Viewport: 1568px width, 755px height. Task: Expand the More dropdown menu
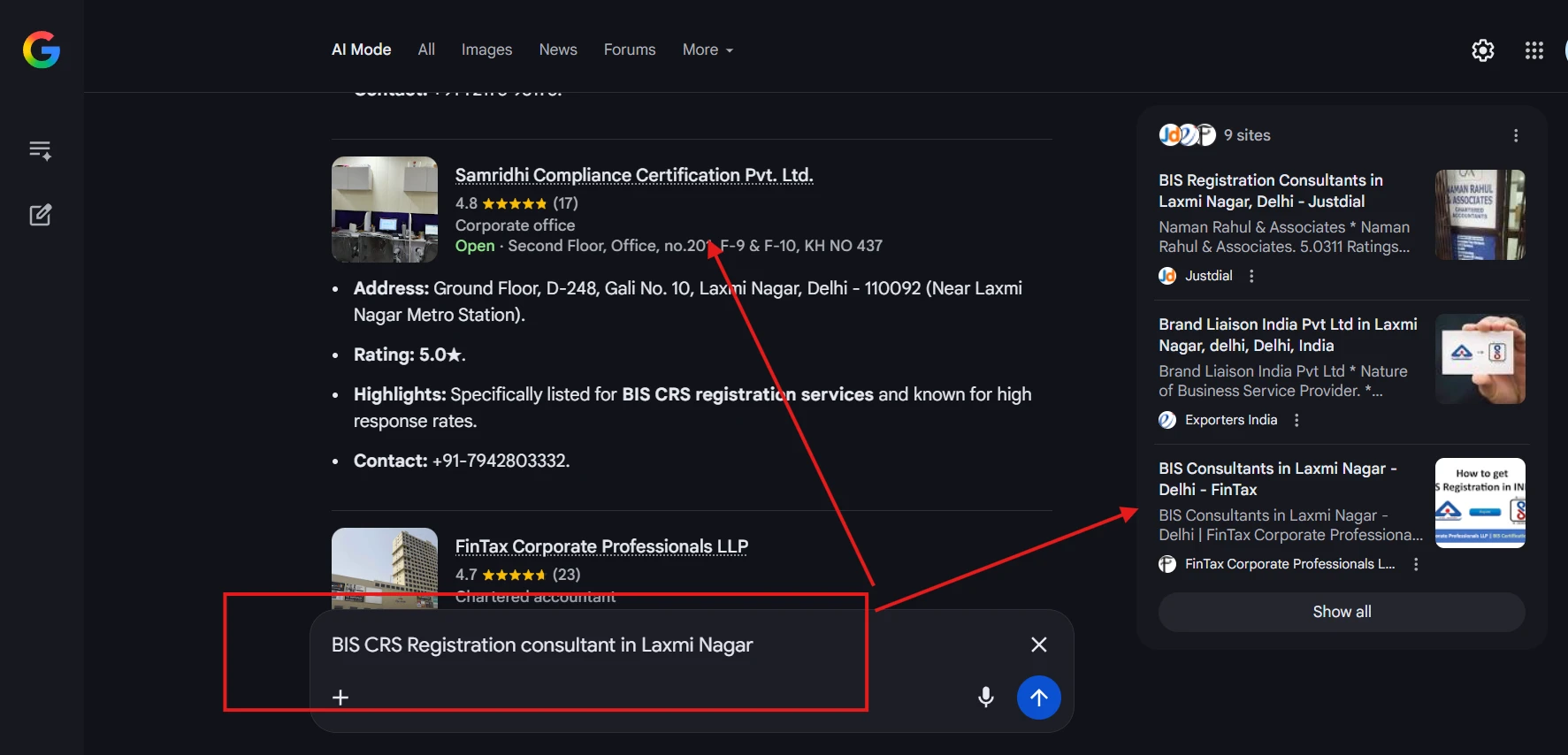pos(708,50)
